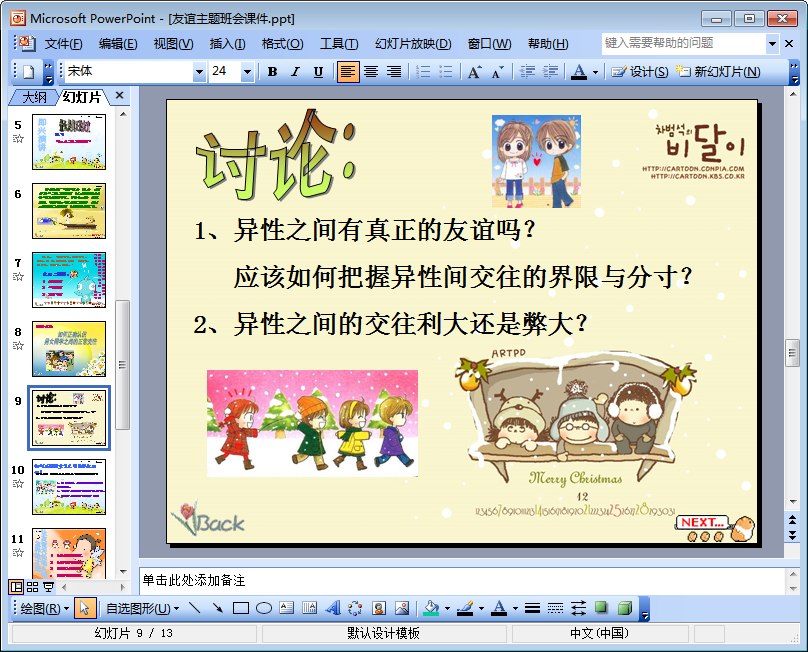Decrease font size with the small A
Image resolution: width=808 pixels, height=652 pixels.
click(497, 72)
